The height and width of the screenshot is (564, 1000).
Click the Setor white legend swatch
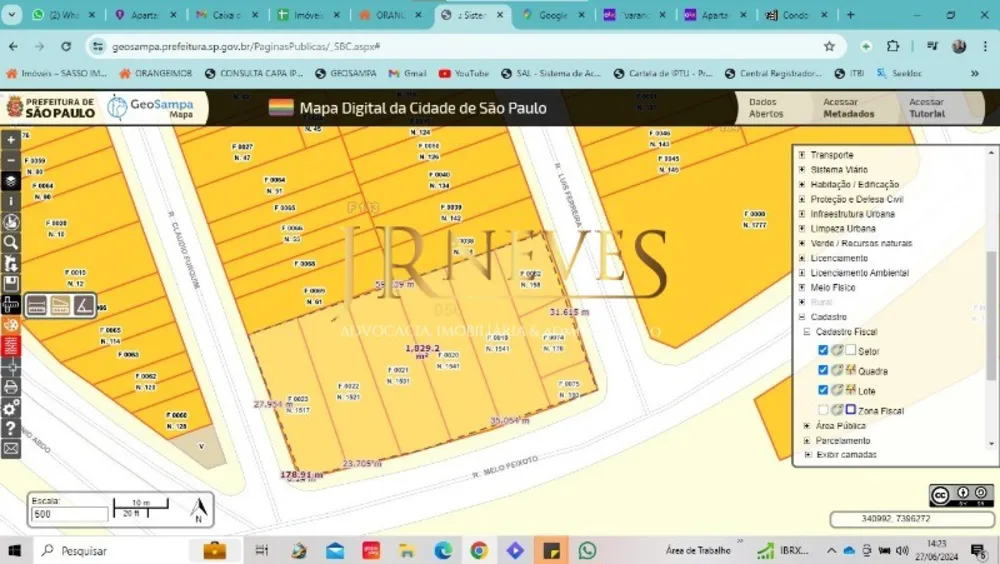tap(851, 350)
